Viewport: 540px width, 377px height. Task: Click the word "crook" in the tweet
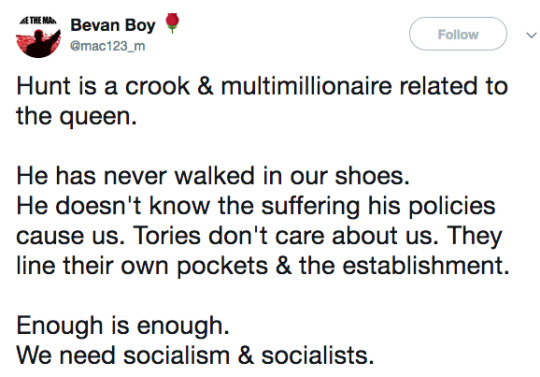click(x=157, y=86)
